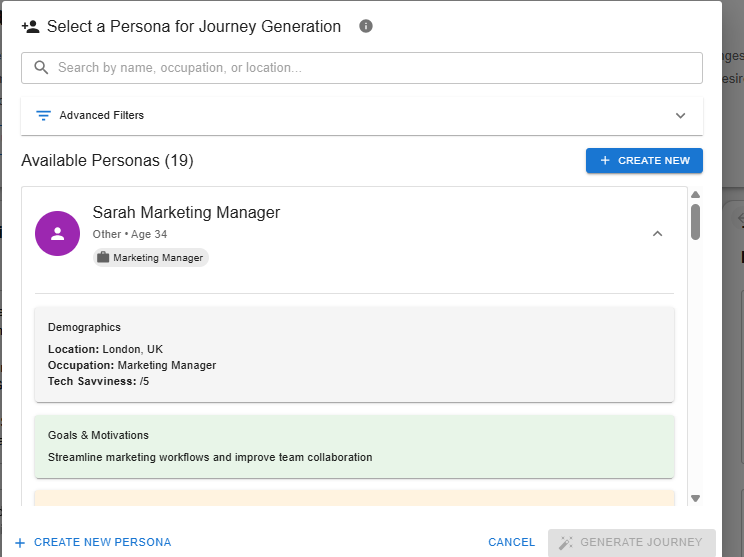Open the Advanced Filters panel
The width and height of the screenshot is (744, 557).
[x=101, y=115]
